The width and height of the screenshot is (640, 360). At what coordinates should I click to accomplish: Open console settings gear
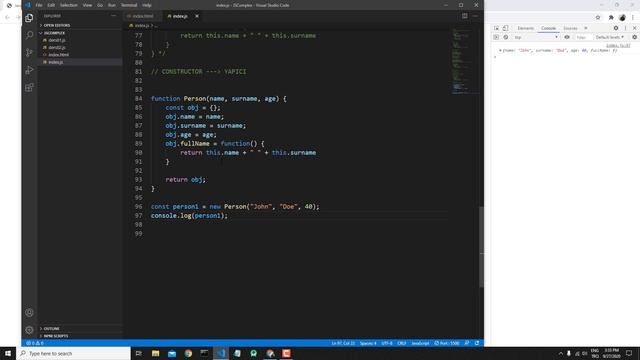(x=635, y=37)
